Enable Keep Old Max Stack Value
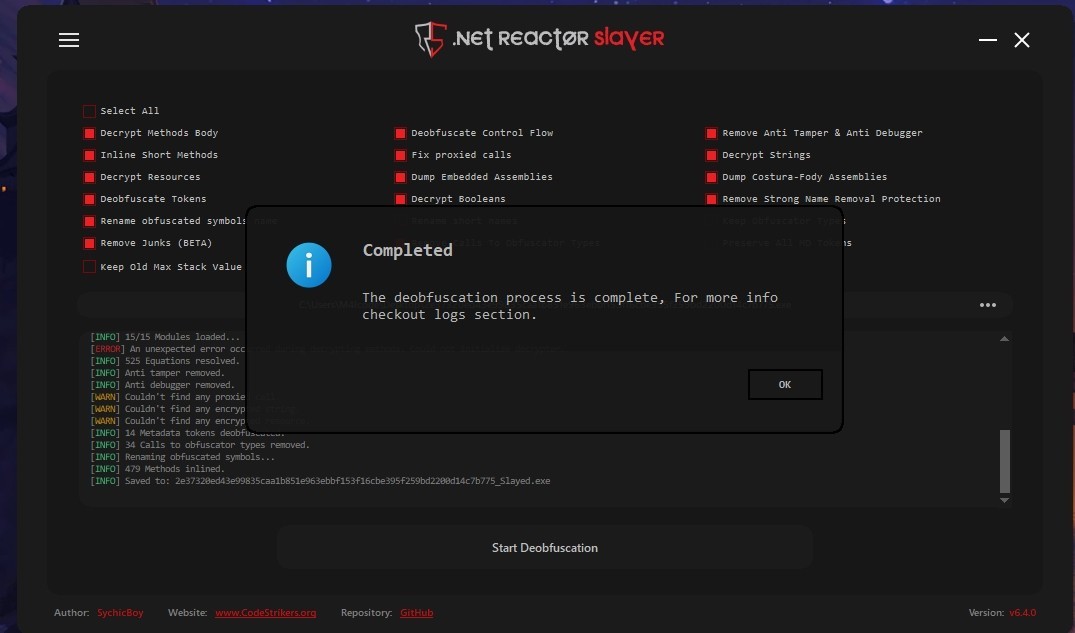The height and width of the screenshot is (633, 1075). [89, 267]
